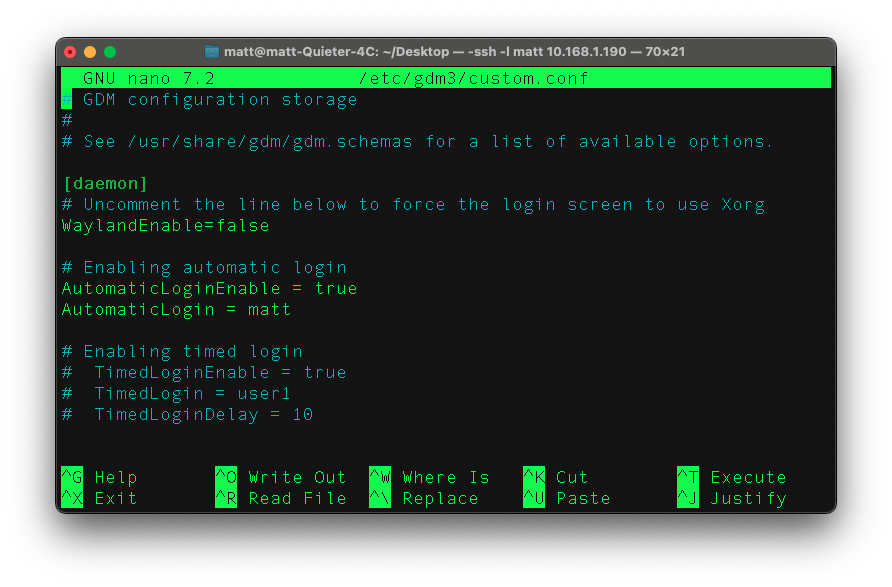Click the yellow minimize window button
Image resolution: width=892 pixels, height=587 pixels.
(x=90, y=52)
